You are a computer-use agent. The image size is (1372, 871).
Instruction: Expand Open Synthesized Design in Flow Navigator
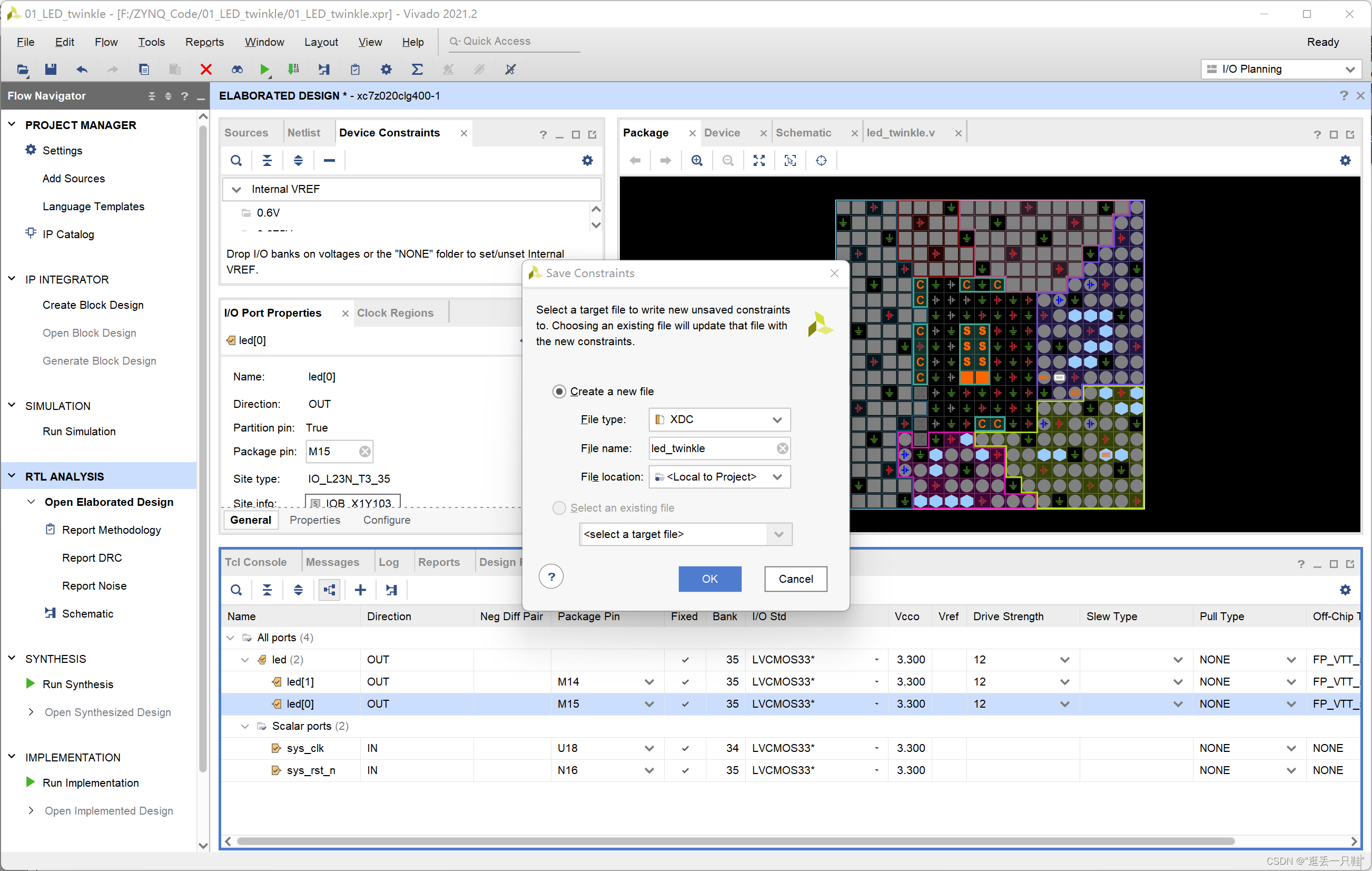tap(31, 712)
